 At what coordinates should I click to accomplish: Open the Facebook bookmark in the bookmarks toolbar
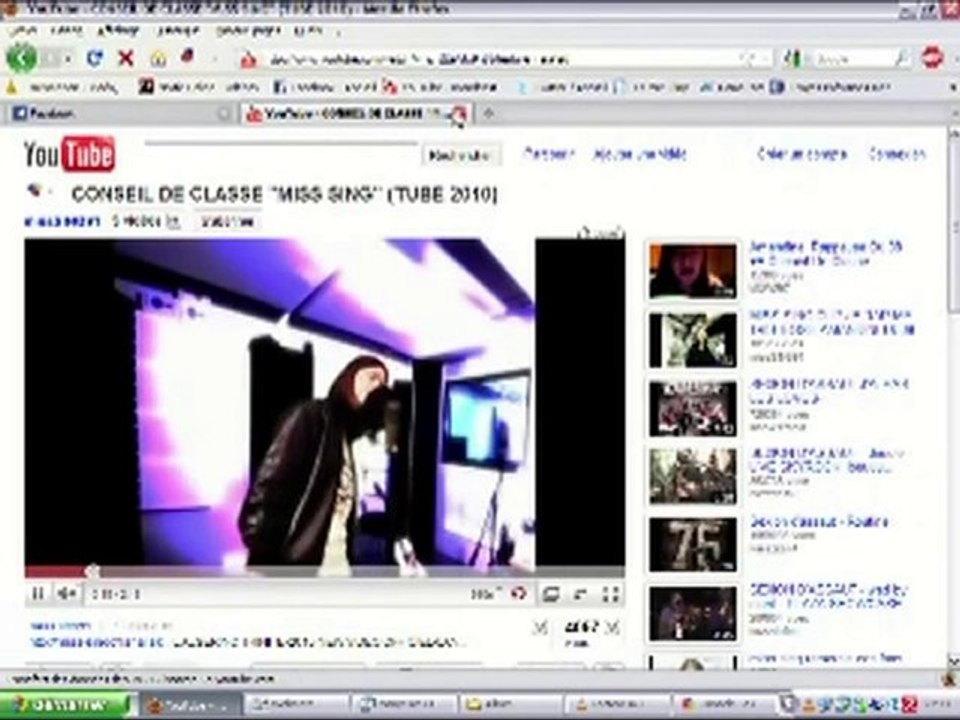(324, 88)
